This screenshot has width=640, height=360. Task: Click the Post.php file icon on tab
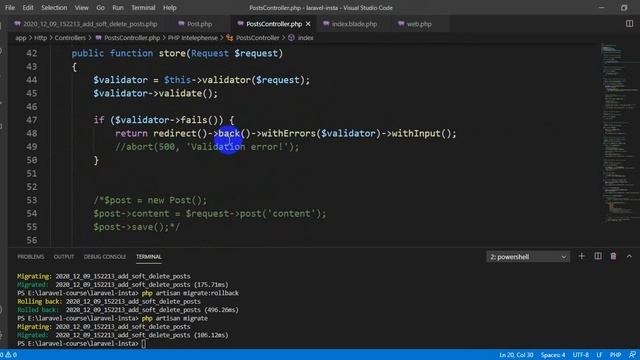point(181,24)
